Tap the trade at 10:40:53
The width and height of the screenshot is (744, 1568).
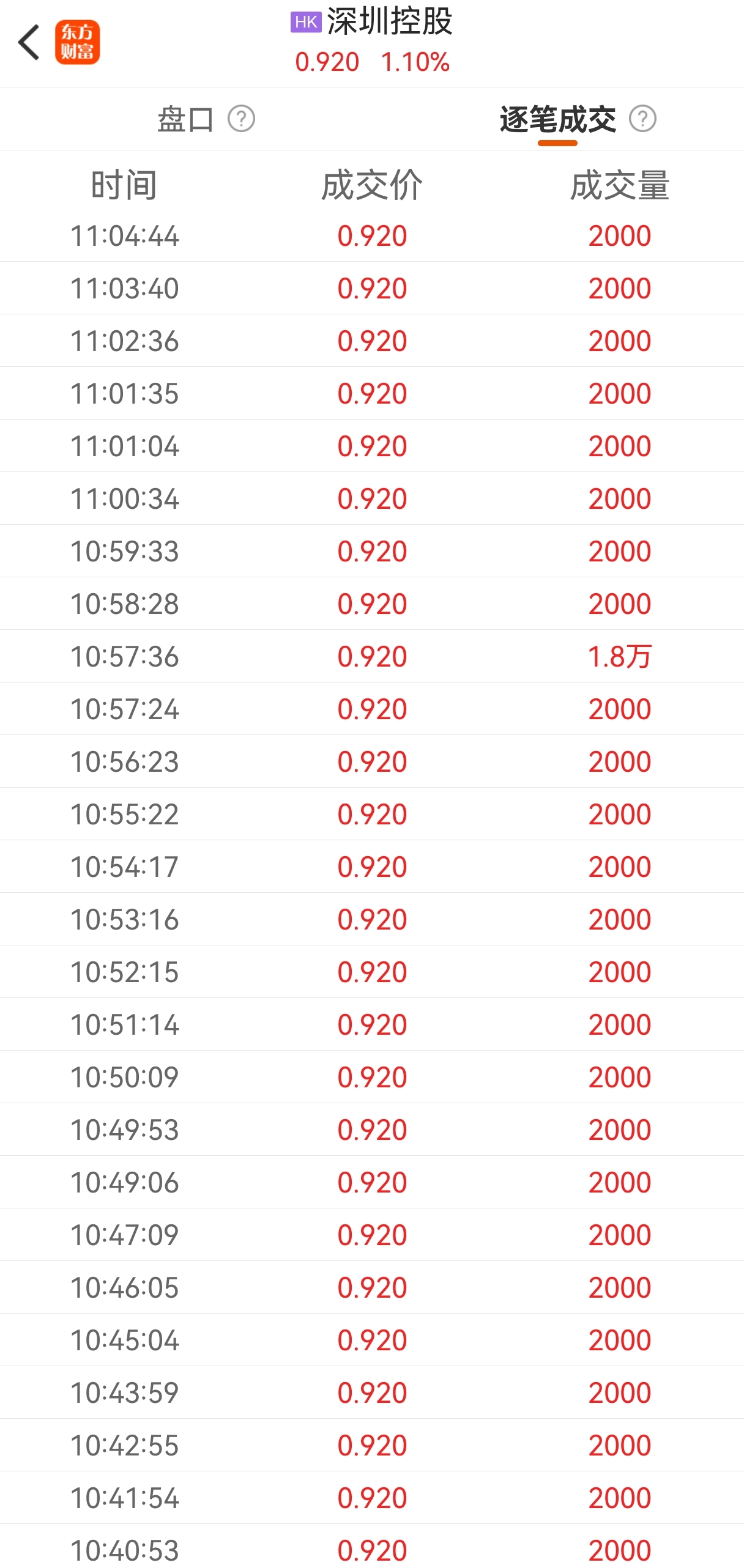[x=372, y=1550]
